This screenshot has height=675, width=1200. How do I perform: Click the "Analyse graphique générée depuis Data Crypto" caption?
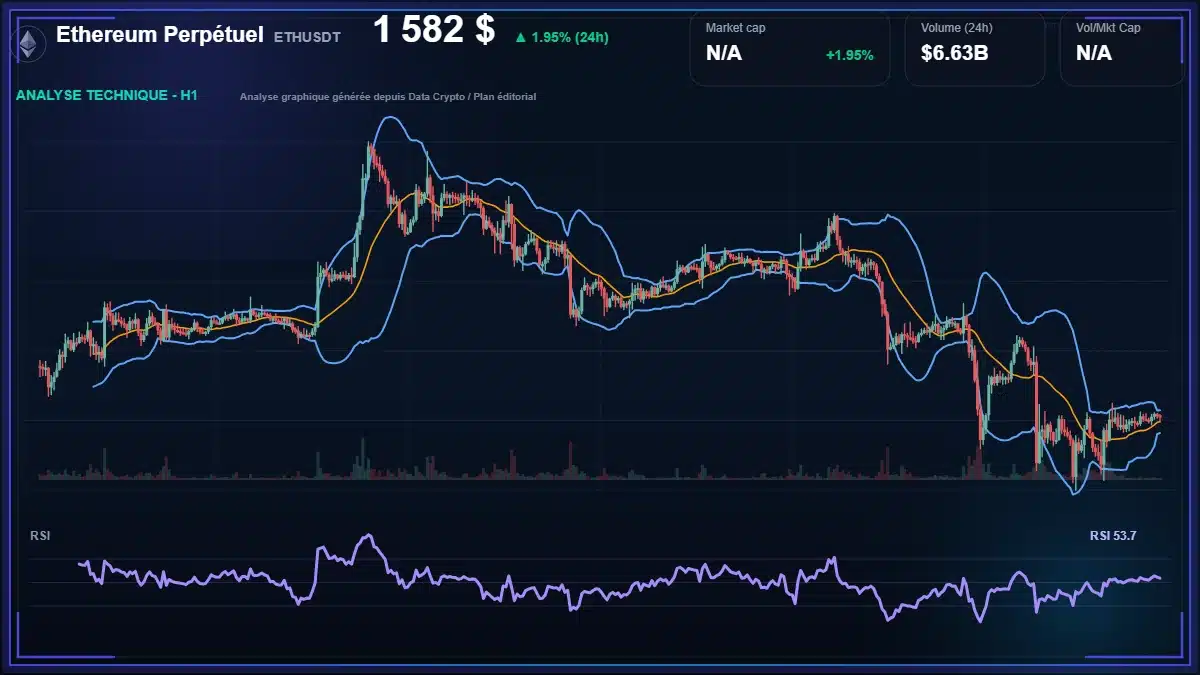click(388, 97)
